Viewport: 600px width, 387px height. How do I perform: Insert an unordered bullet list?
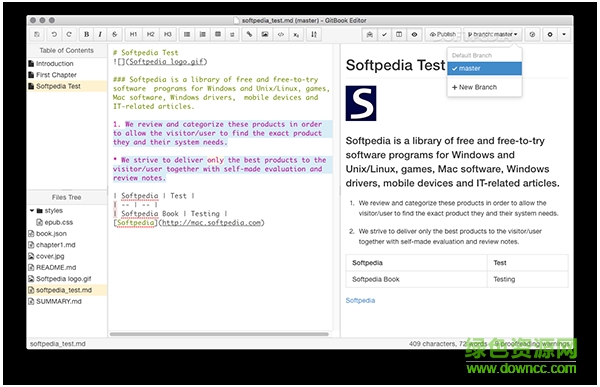(187, 34)
